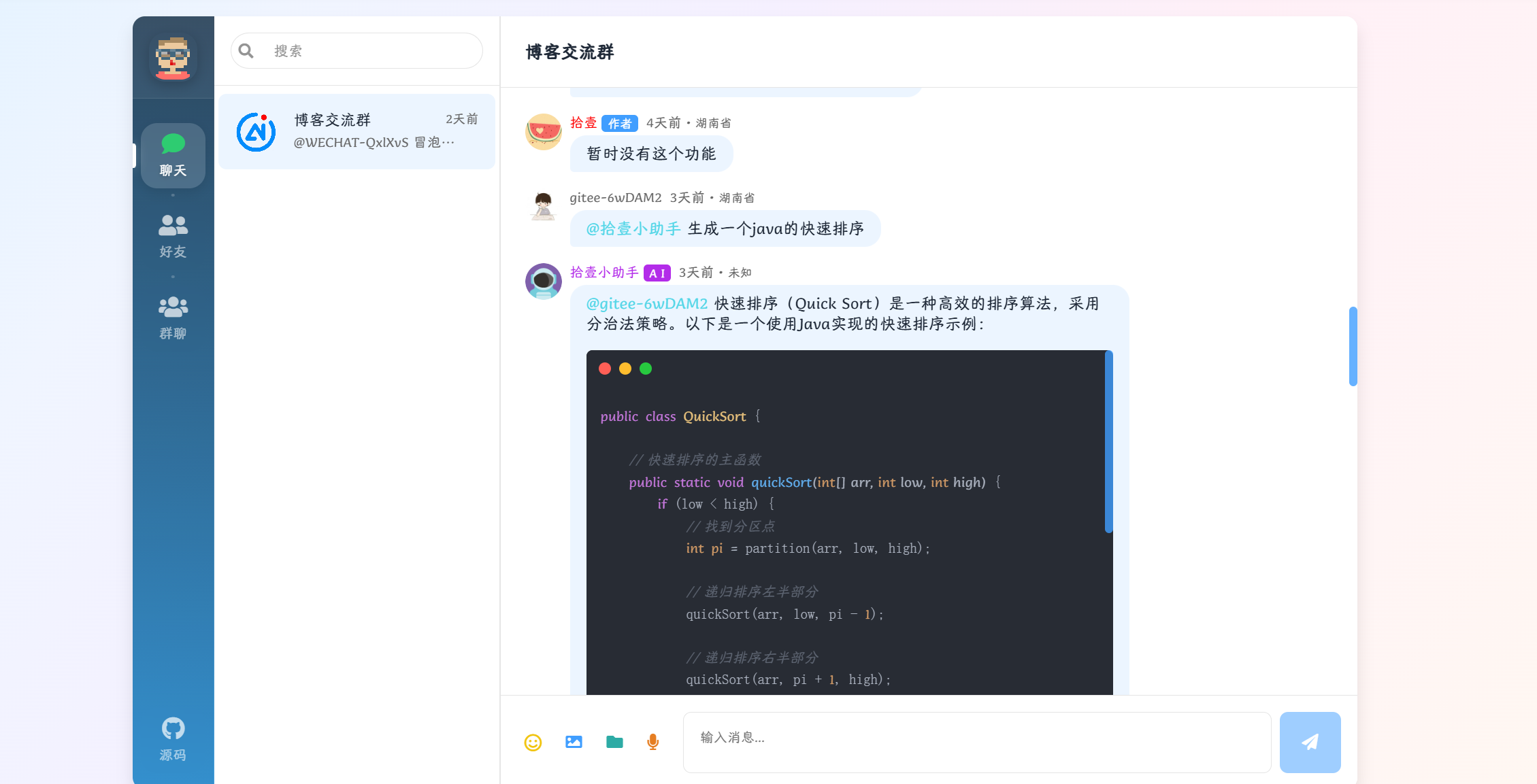Click the search magnifier icon

[246, 51]
